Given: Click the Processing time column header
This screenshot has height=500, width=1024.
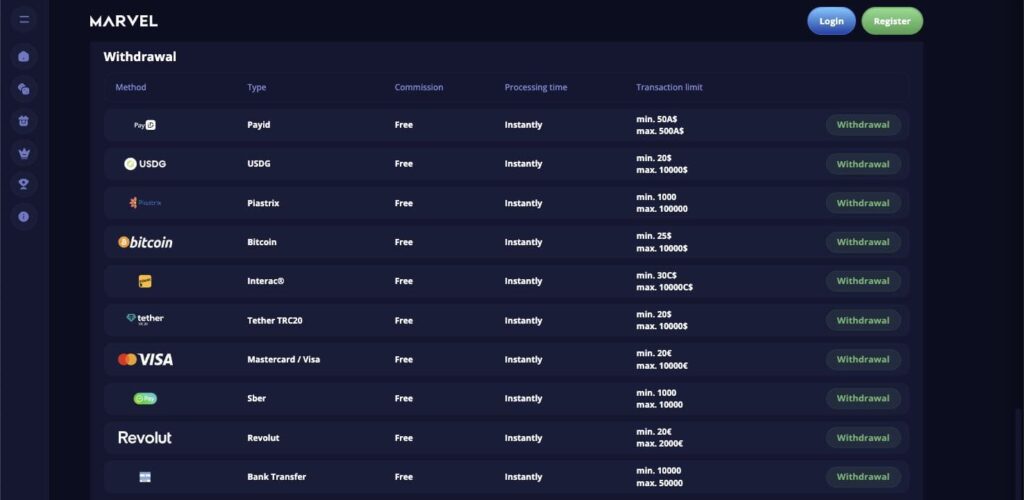Looking at the screenshot, I should (535, 87).
